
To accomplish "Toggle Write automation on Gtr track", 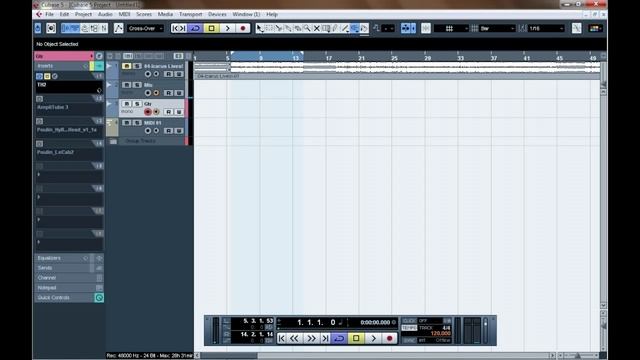I will coord(178,112).
